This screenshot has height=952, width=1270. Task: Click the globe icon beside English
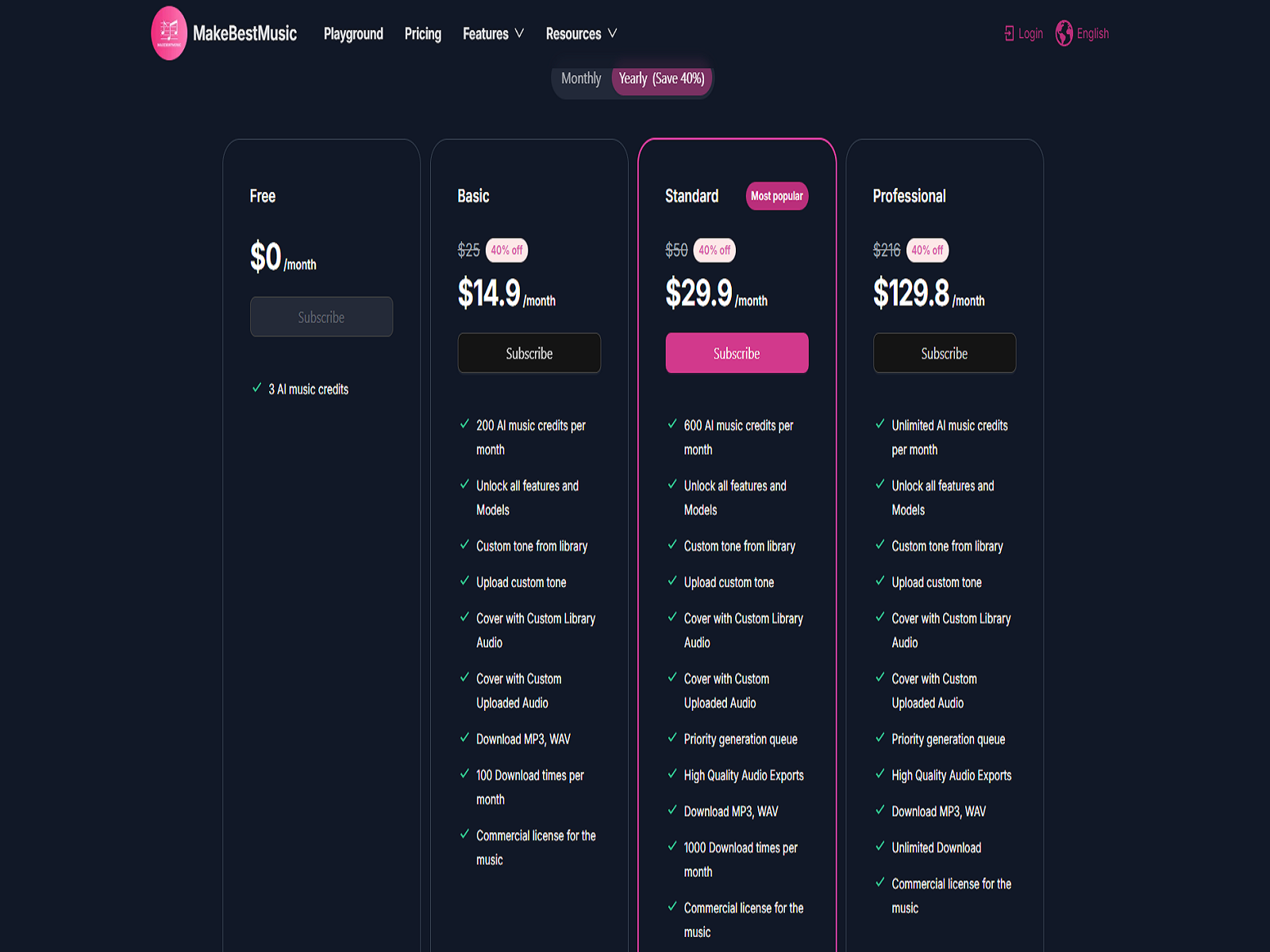pyautogui.click(x=1062, y=33)
